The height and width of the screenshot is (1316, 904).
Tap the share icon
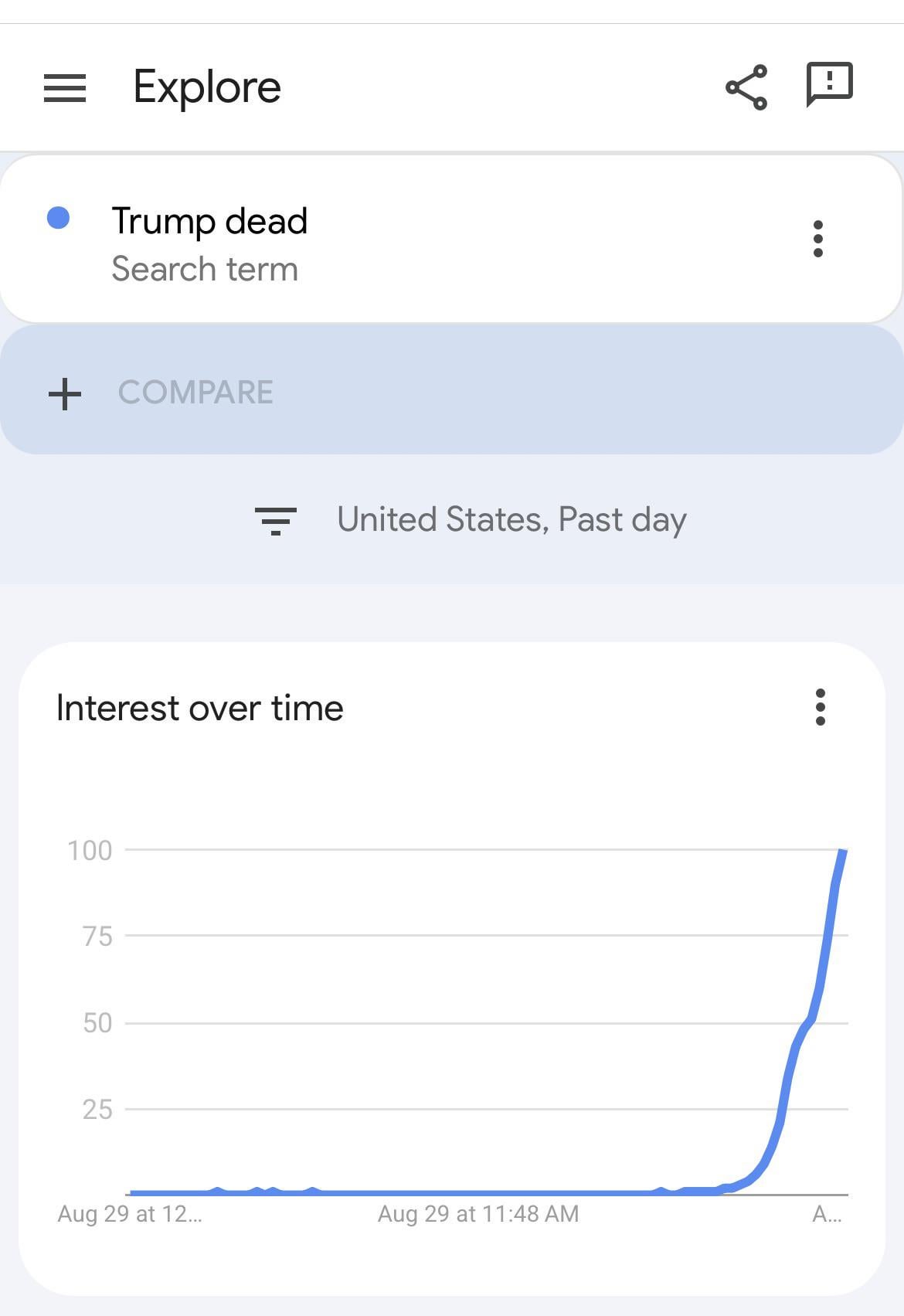(x=746, y=87)
